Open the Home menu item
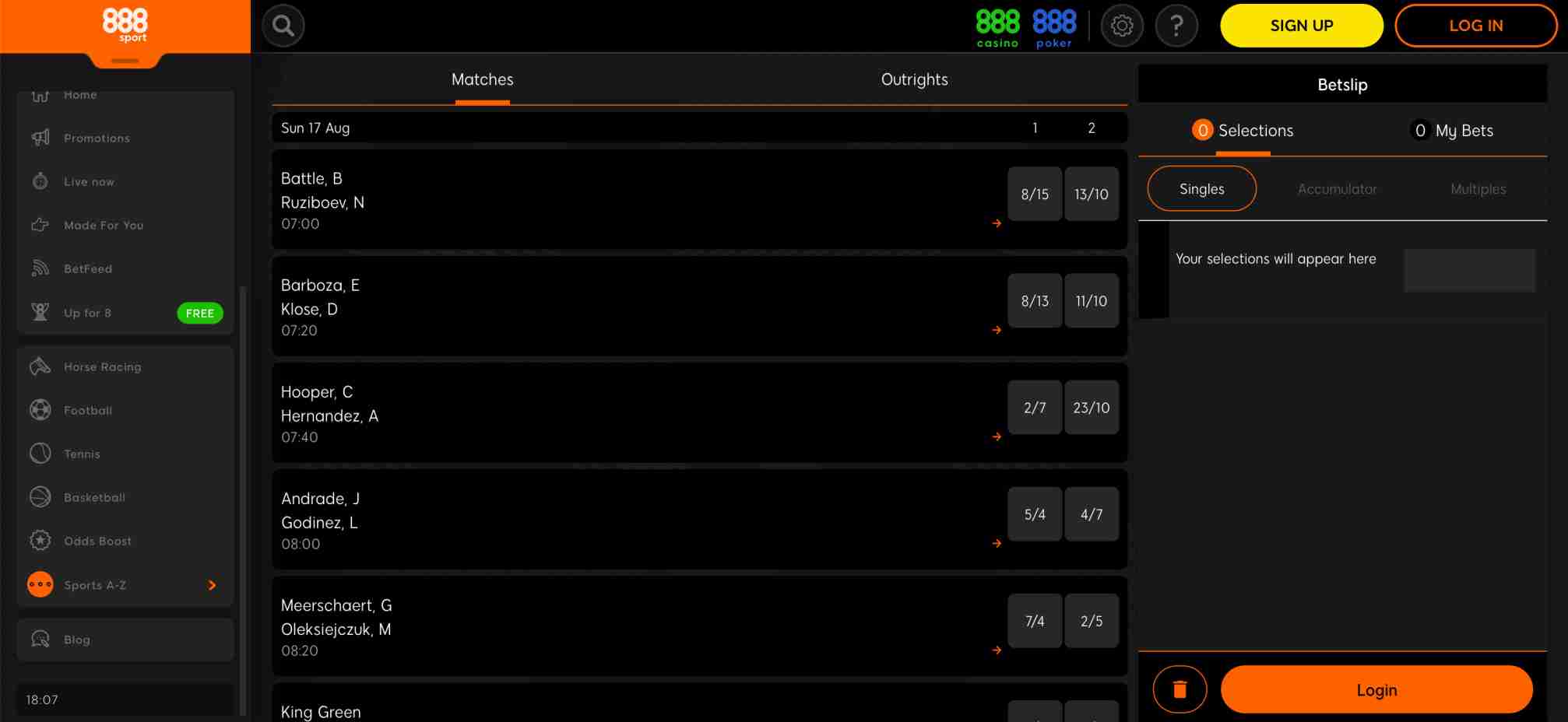The image size is (1568, 722). click(125, 96)
